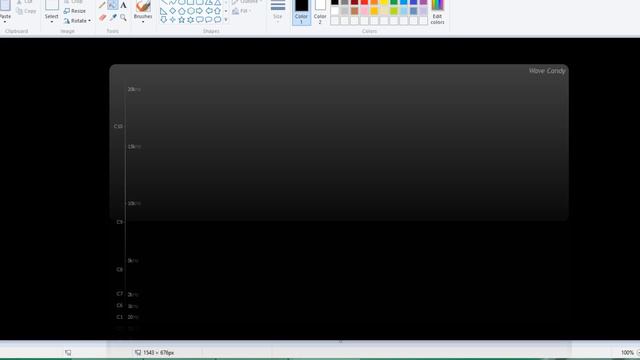Activate Color 1 foreground button
Viewport: 640px width, 360px height.
coord(301,12)
